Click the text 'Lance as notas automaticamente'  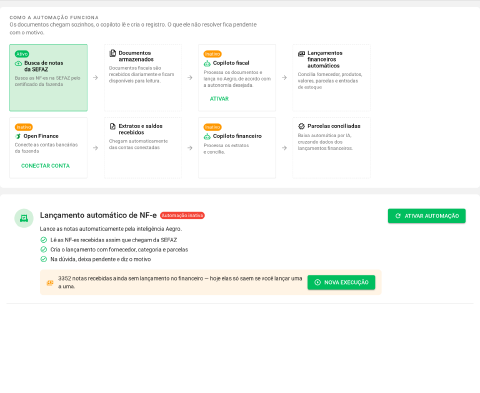111,229
